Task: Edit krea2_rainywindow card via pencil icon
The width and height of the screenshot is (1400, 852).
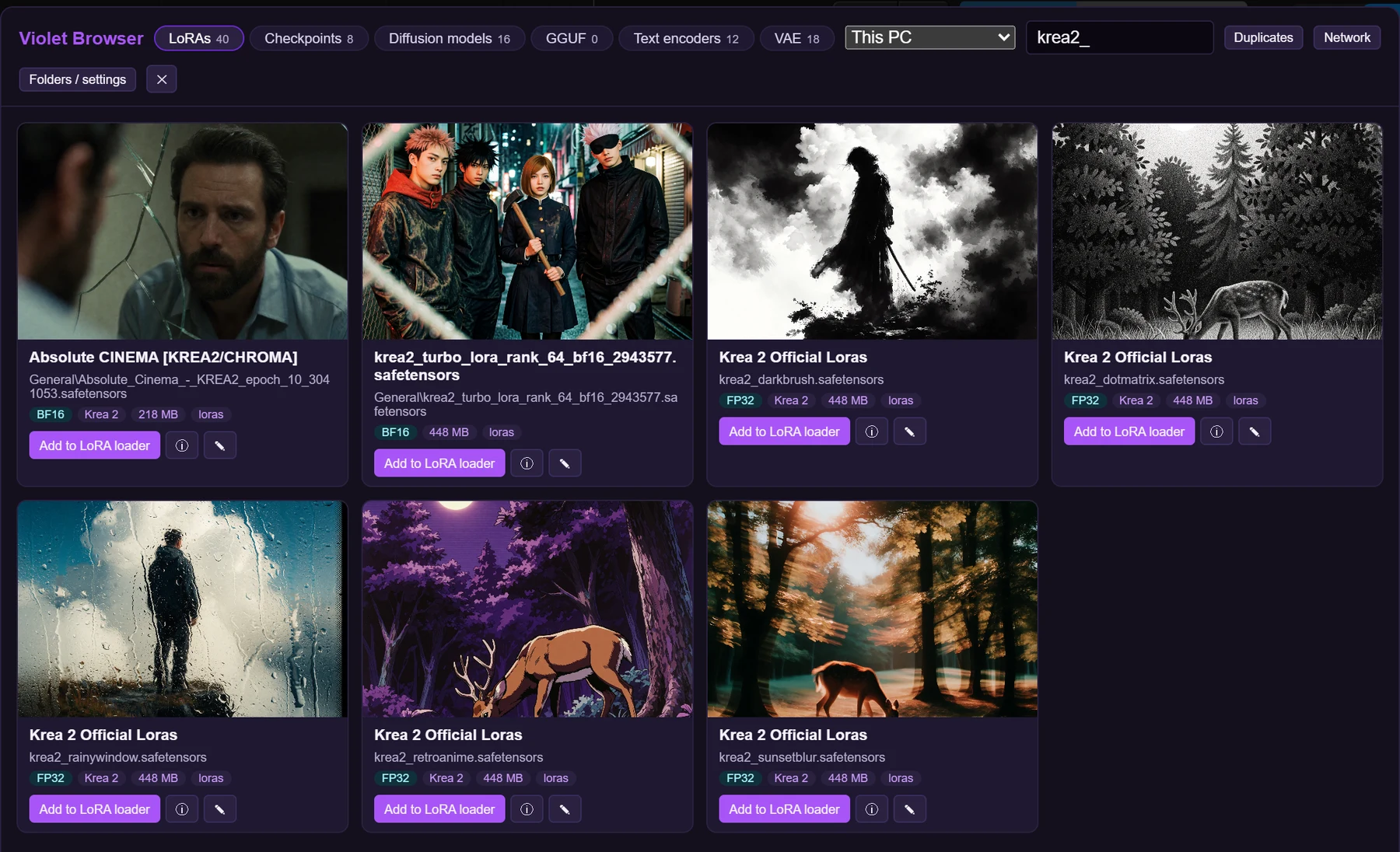Action: pyautogui.click(x=220, y=809)
